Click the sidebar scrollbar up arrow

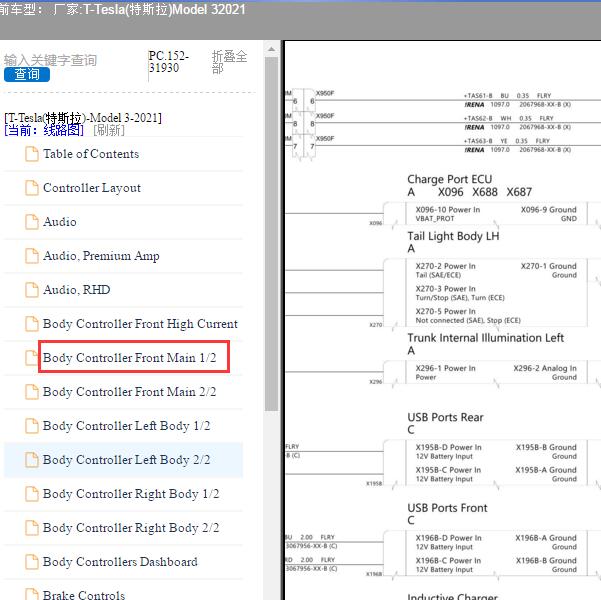271,49
